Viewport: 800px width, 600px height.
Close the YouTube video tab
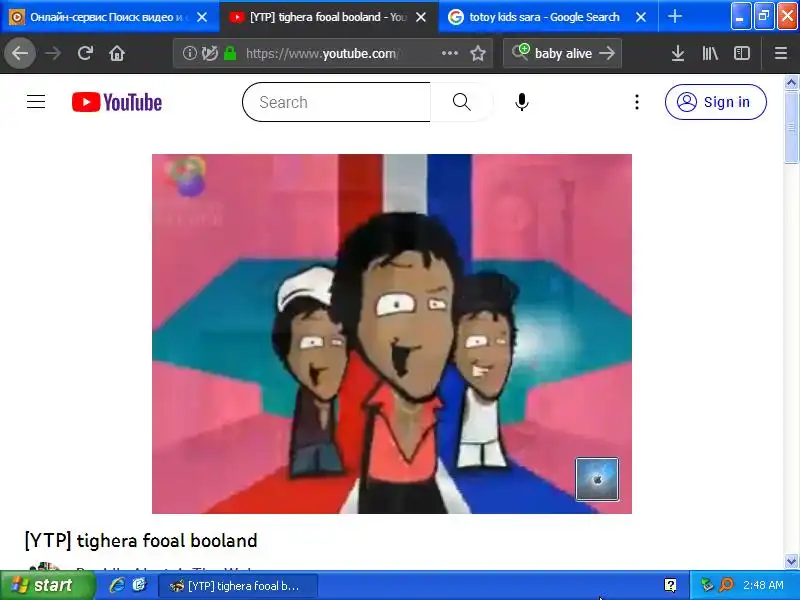pyautogui.click(x=421, y=17)
